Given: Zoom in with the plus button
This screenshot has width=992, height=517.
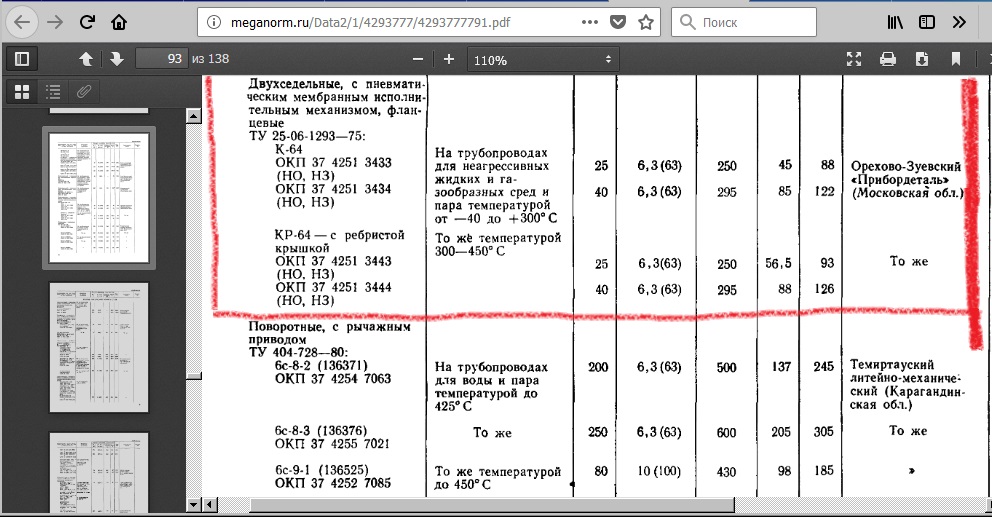Looking at the screenshot, I should pyautogui.click(x=449, y=59).
